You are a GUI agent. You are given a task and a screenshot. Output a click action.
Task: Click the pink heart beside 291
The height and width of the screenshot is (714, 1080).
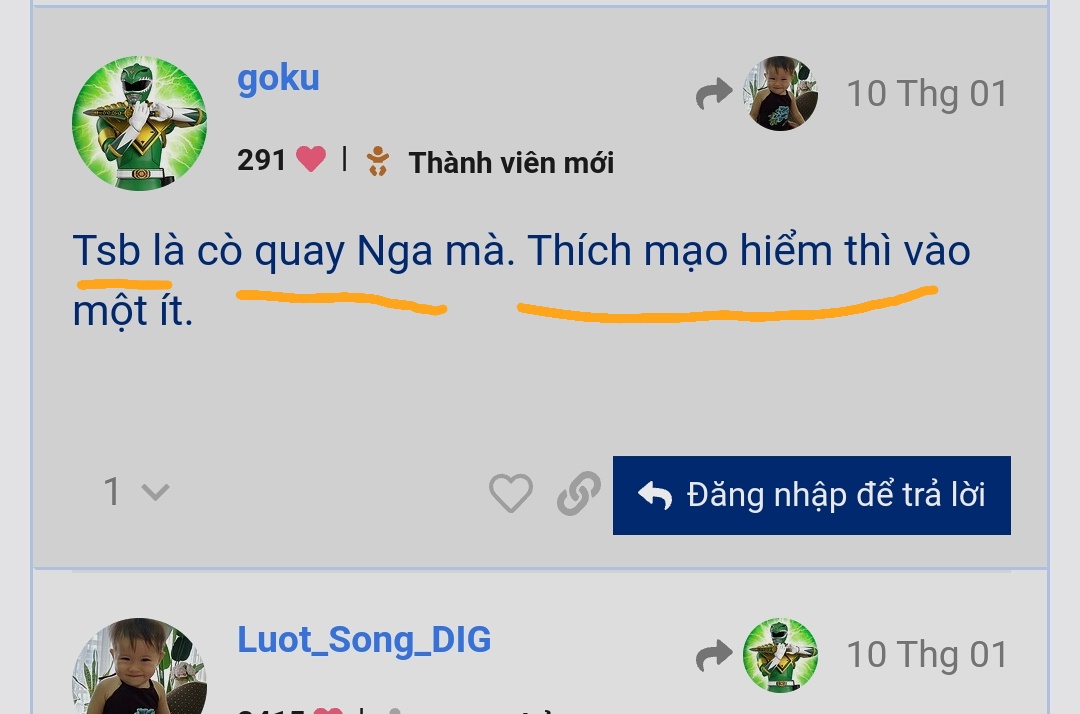click(311, 160)
